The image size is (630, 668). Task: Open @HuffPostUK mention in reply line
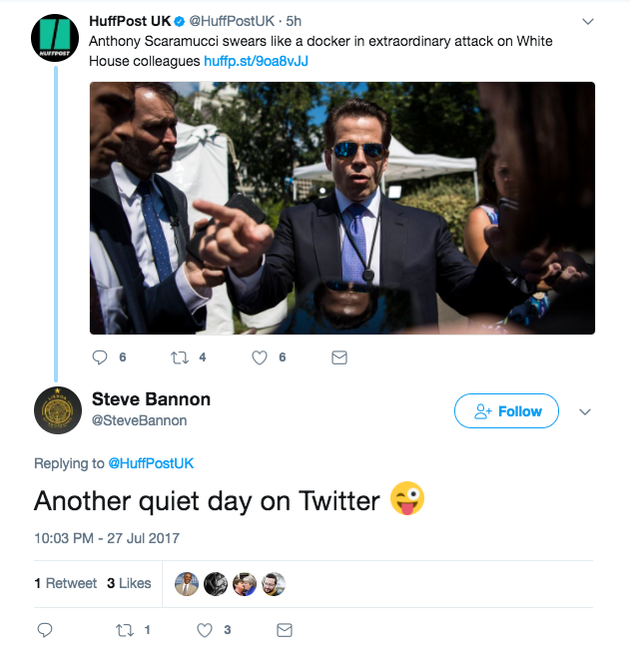click(151, 463)
